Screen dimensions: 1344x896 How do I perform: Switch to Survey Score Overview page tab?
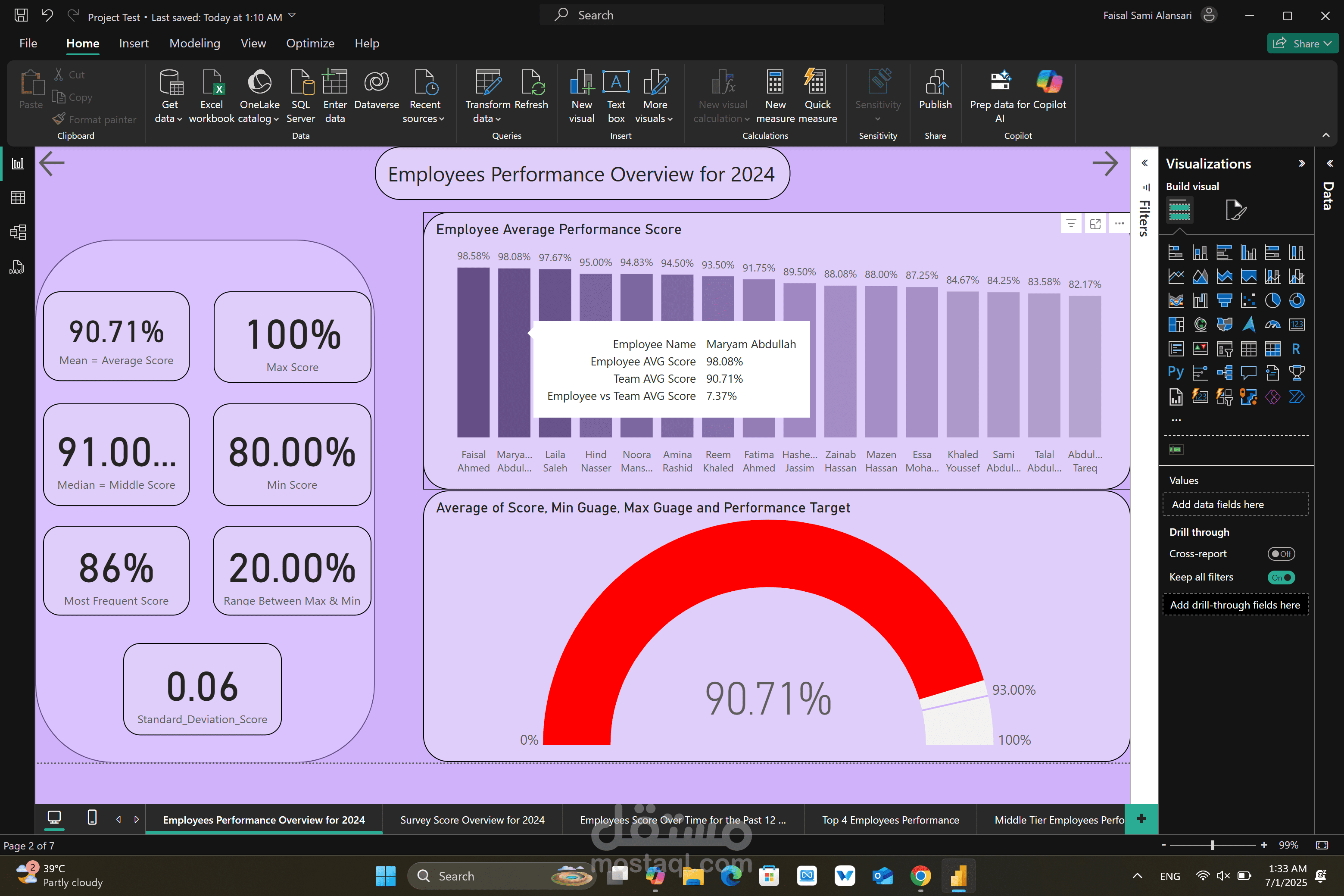point(472,819)
